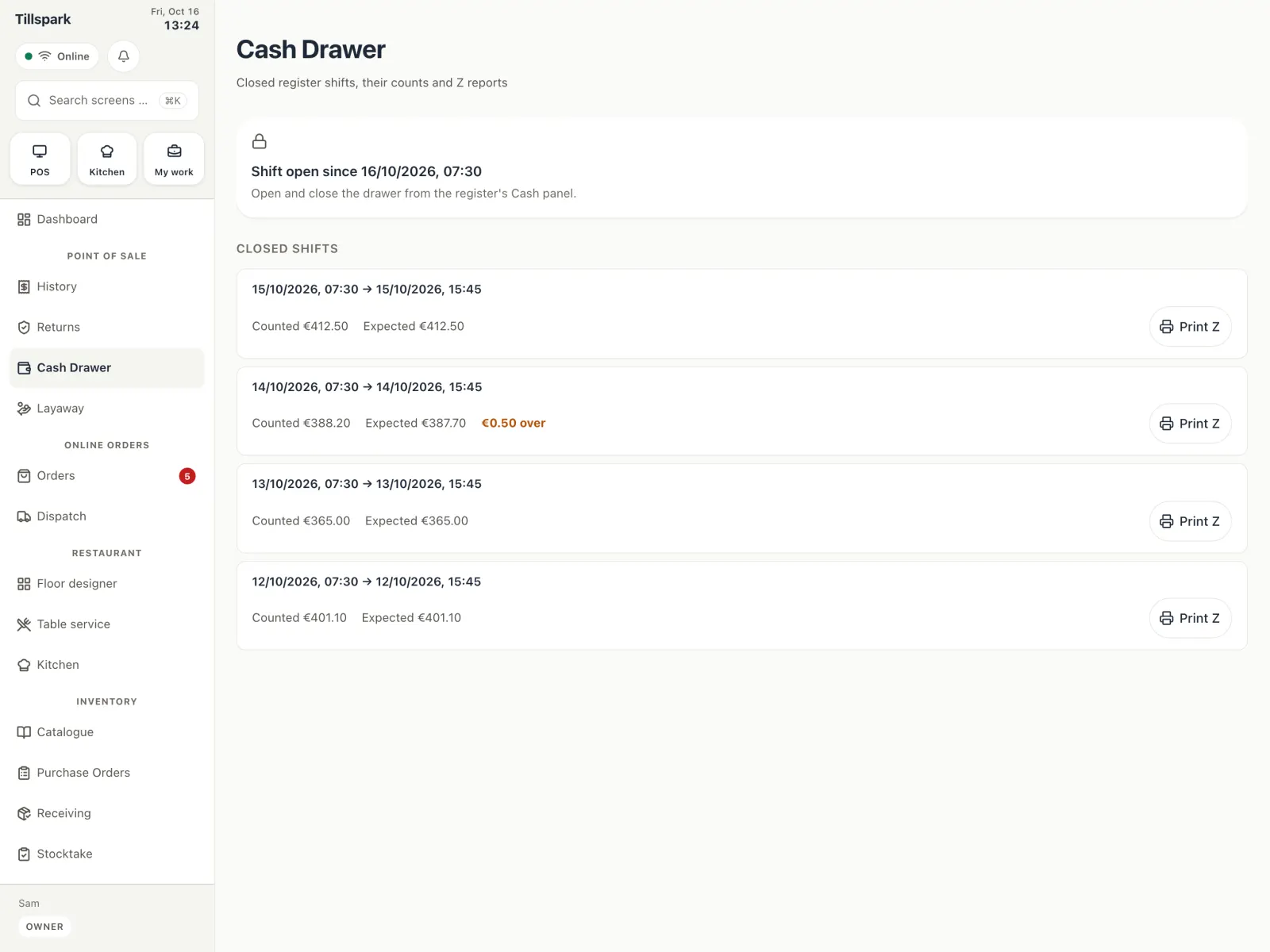Open the POS quick shortcut
Viewport: 1270px width, 952px height.
[x=40, y=159]
